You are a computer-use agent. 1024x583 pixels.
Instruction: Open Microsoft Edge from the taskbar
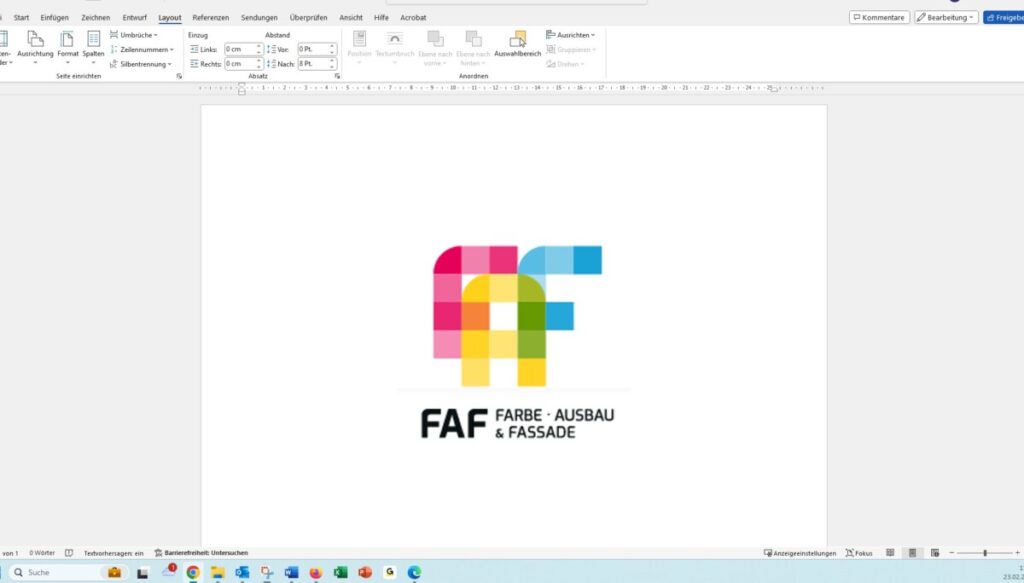[414, 573]
